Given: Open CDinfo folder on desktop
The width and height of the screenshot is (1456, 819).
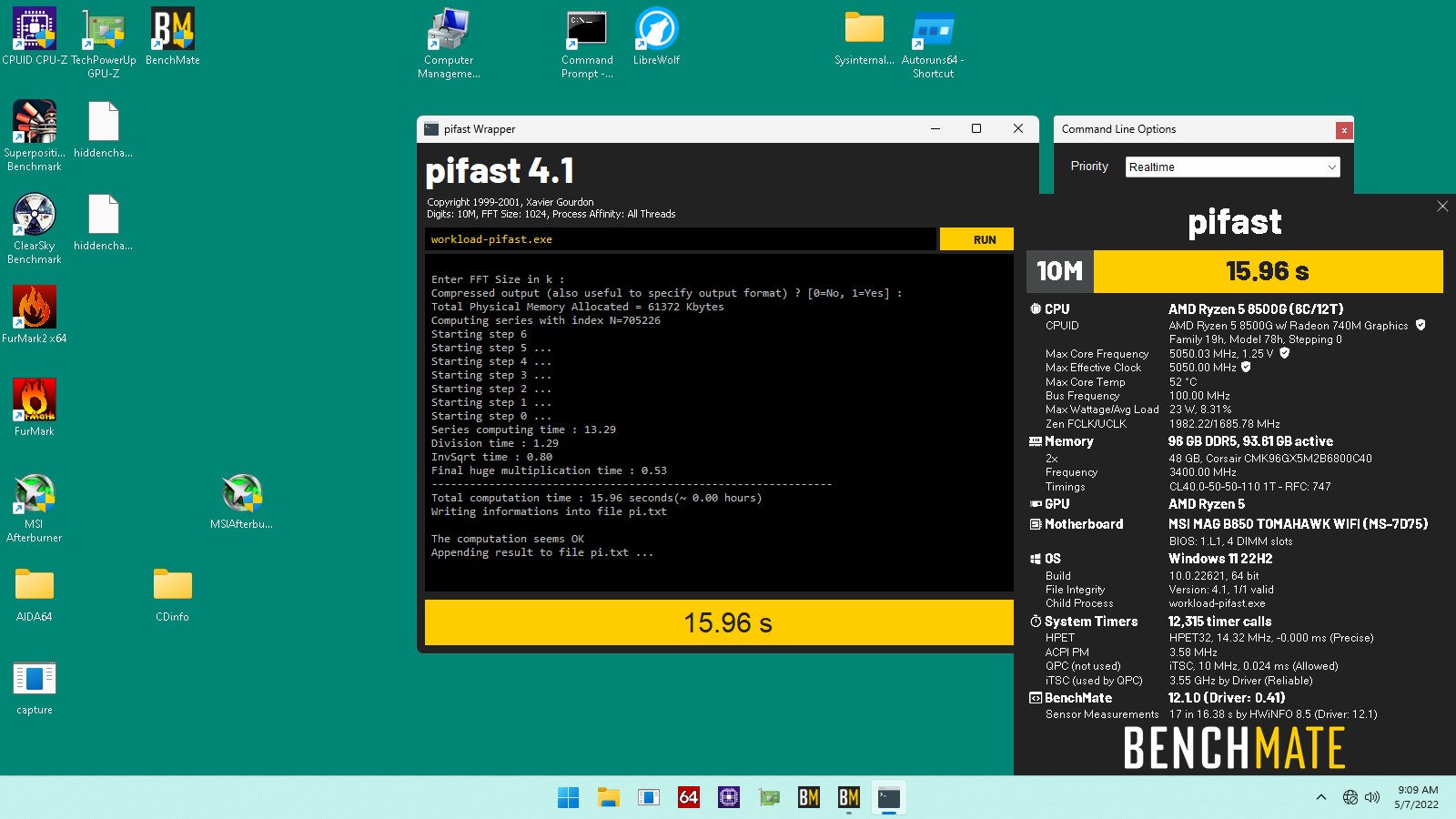Looking at the screenshot, I should pos(173,593).
